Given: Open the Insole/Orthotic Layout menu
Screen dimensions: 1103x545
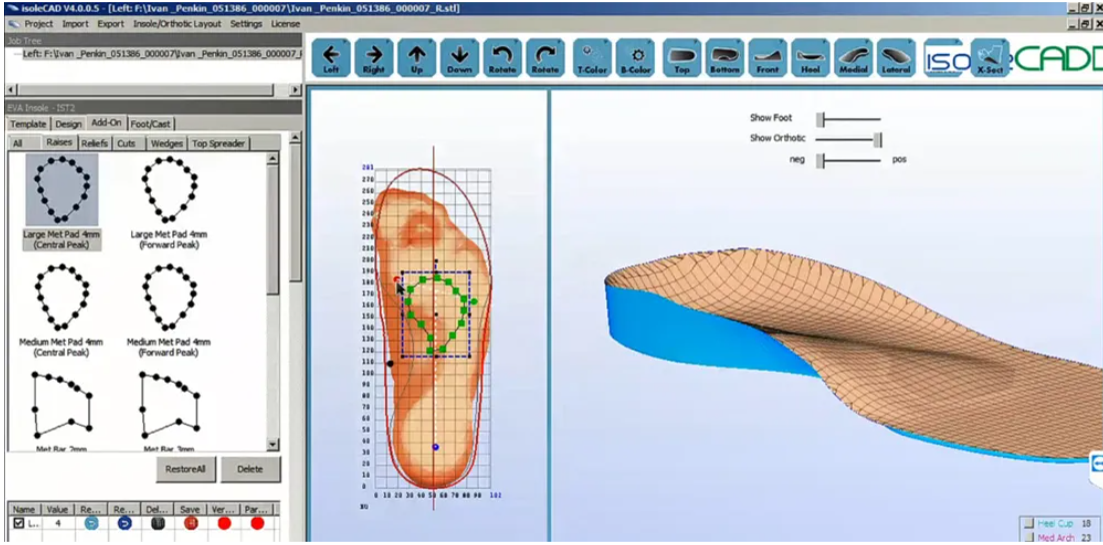Looking at the screenshot, I should click(x=177, y=23).
